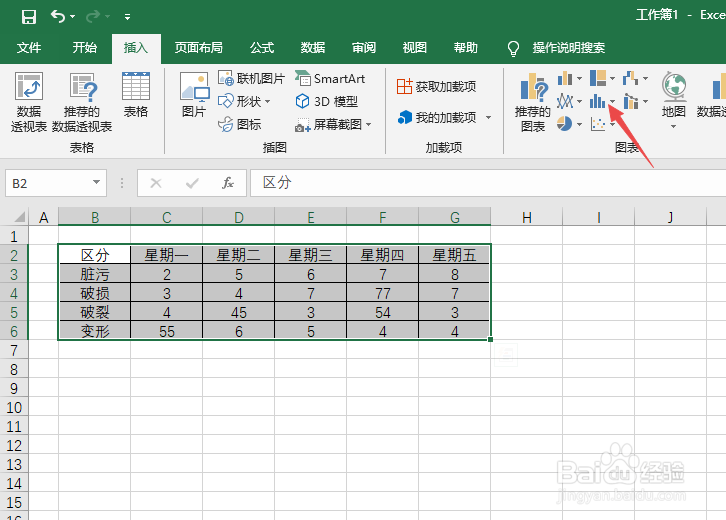This screenshot has height=520, width=726.
Task: Open 推荐的图表 recommended charts
Action: coord(533,102)
